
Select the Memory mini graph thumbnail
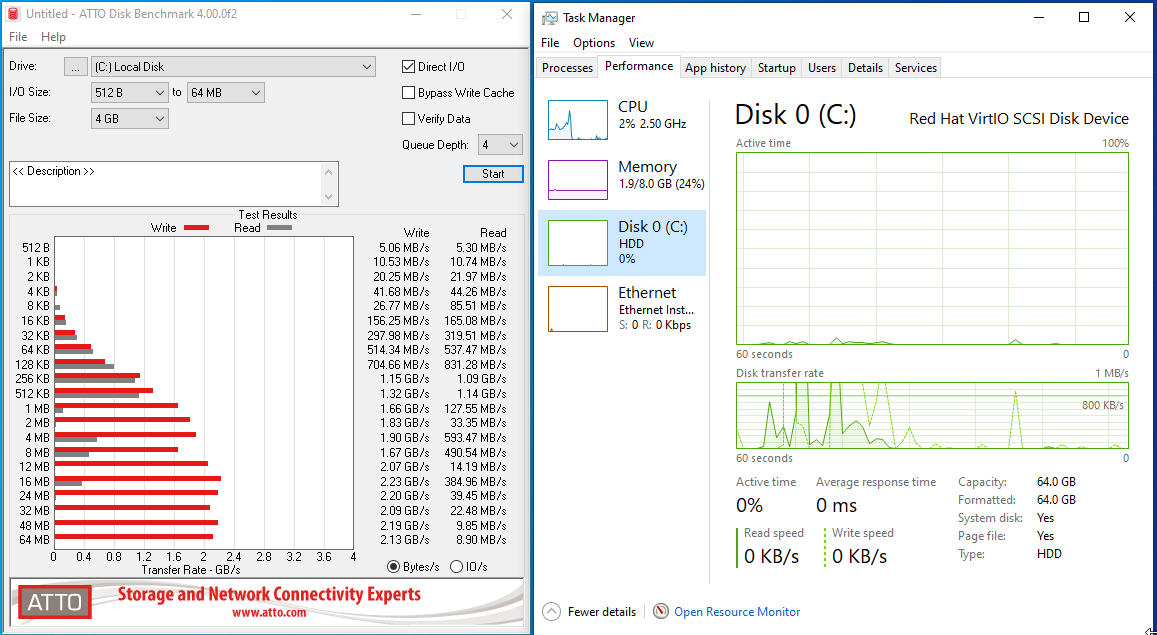coord(578,180)
